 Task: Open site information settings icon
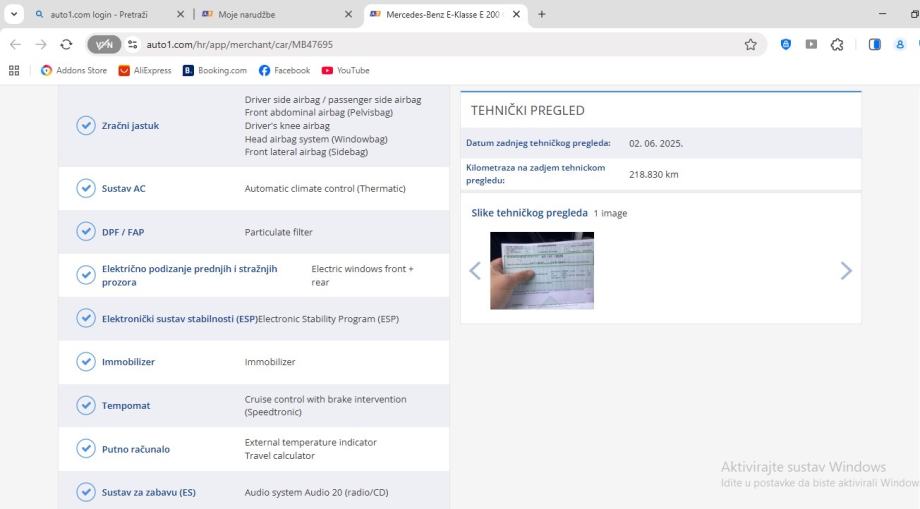tap(133, 45)
